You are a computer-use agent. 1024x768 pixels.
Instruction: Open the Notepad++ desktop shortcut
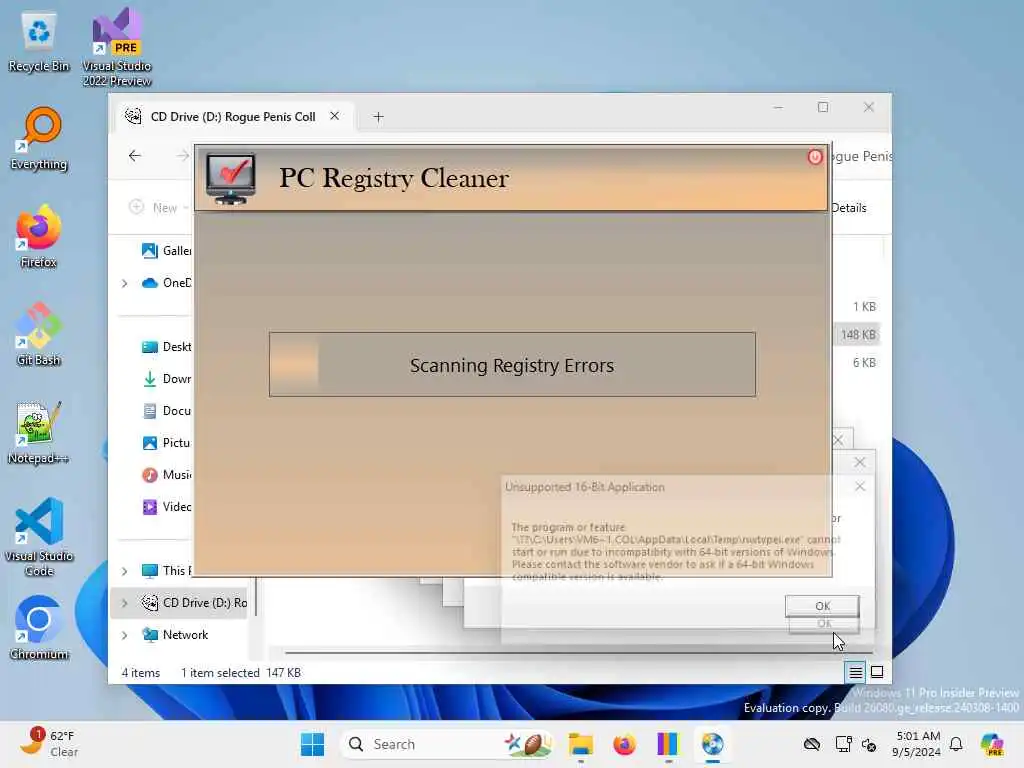click(x=39, y=432)
